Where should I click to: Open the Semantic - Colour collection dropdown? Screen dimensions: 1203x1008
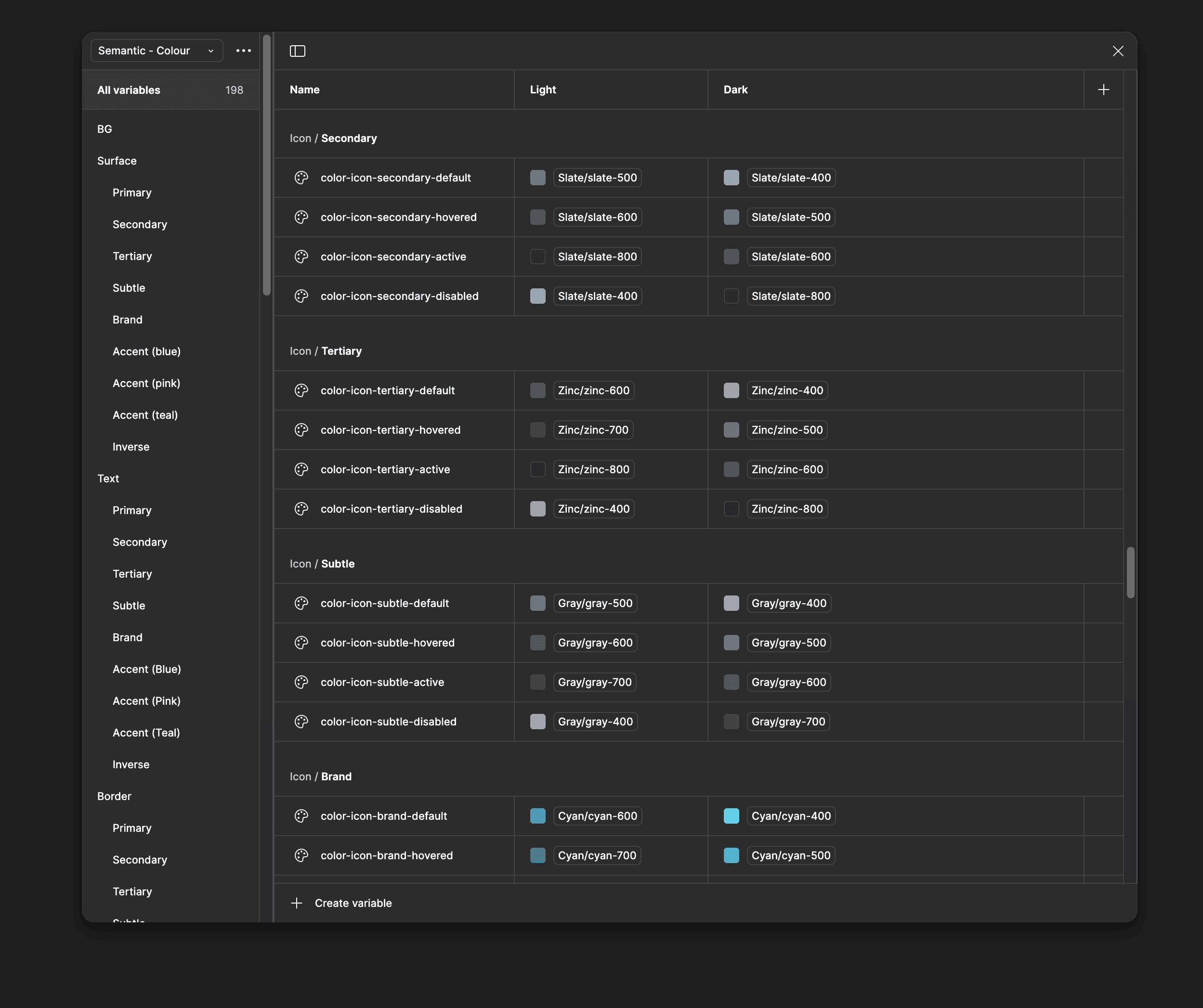[x=156, y=51]
